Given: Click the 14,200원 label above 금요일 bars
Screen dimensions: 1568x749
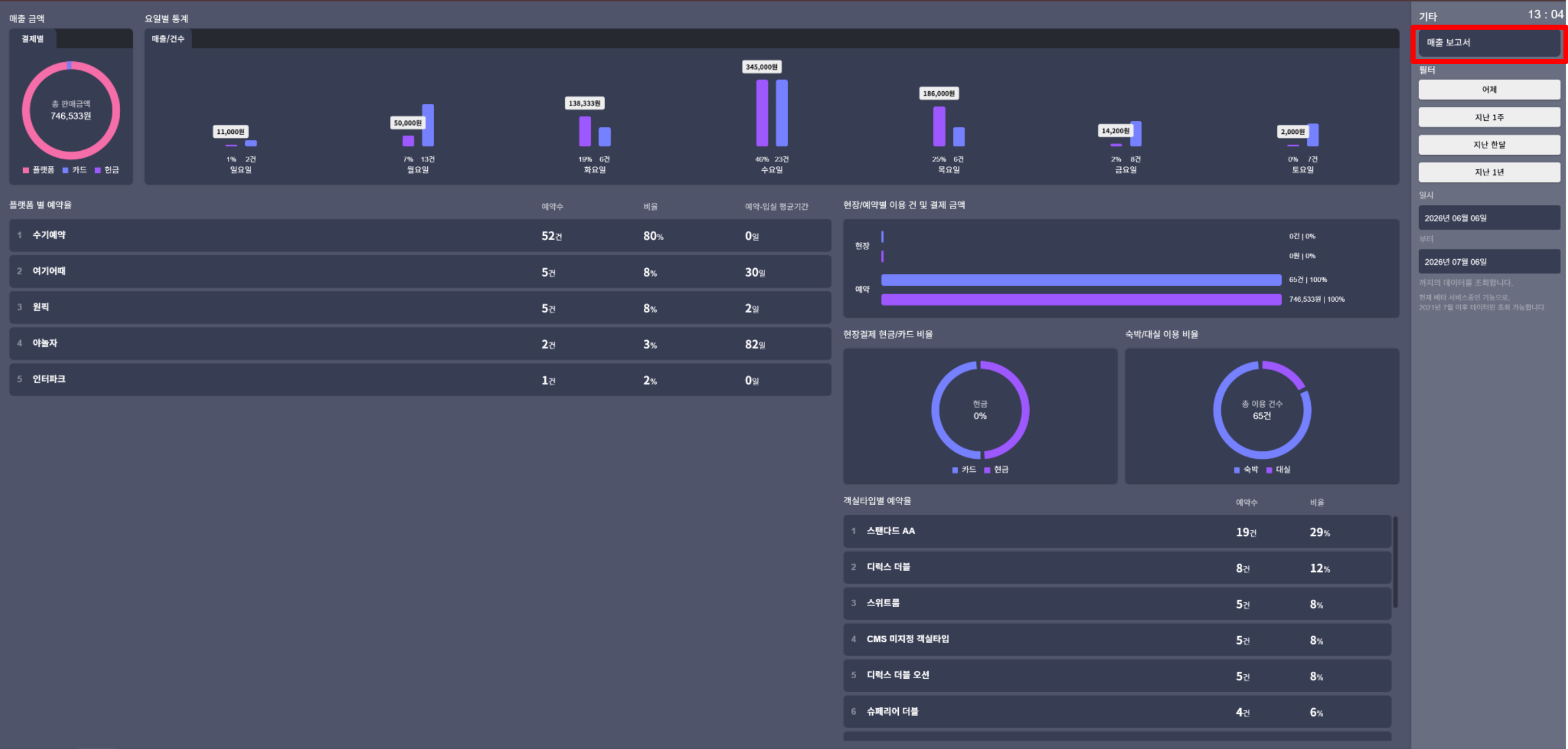Looking at the screenshot, I should pyautogui.click(x=1115, y=131).
